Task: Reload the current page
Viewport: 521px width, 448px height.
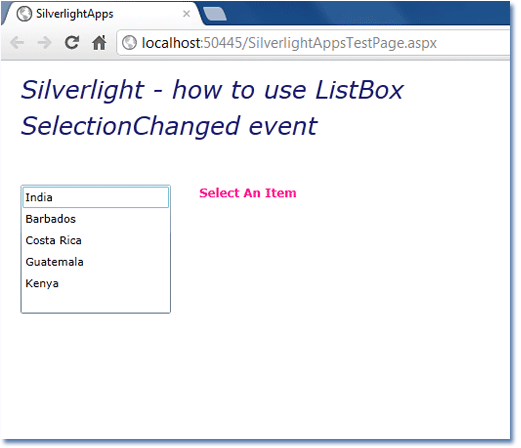Action: tap(72, 42)
